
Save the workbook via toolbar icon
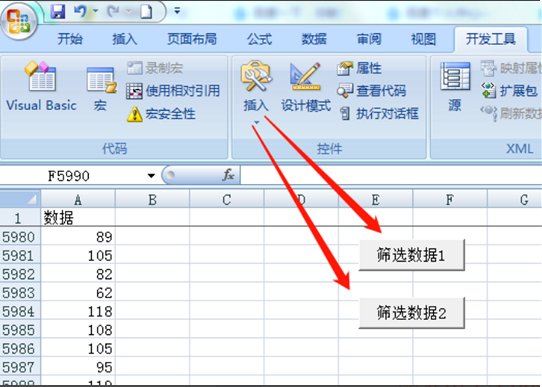[x=58, y=11]
